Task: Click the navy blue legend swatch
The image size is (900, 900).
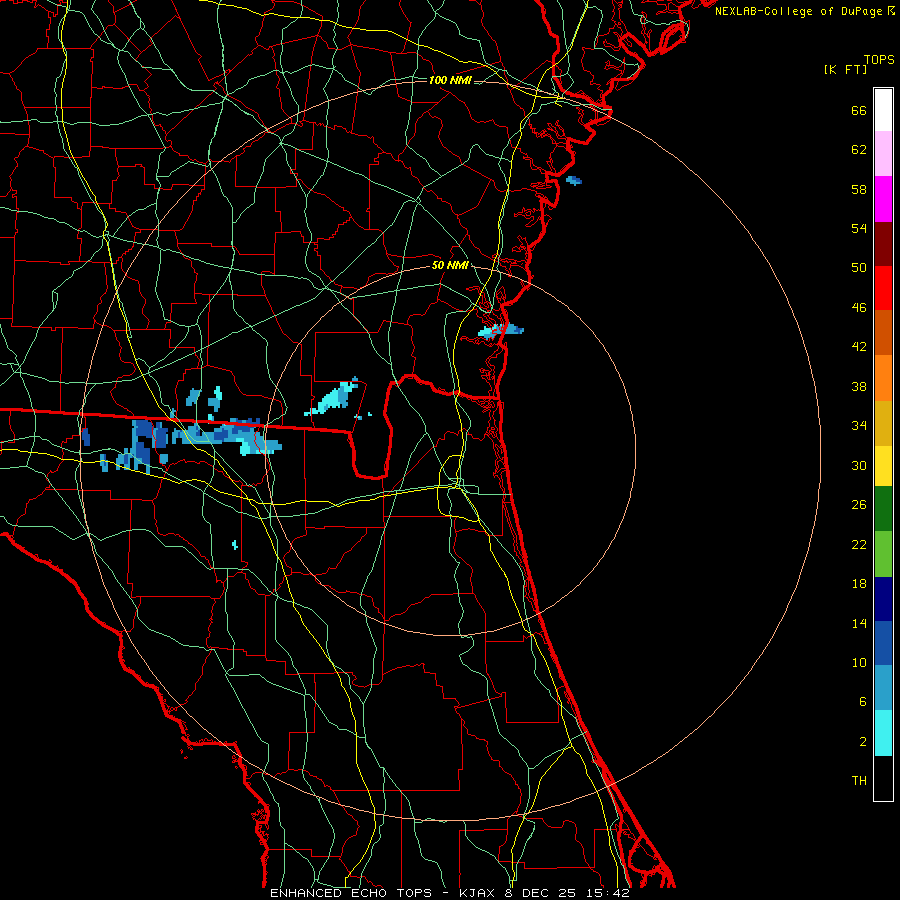Action: point(883,599)
